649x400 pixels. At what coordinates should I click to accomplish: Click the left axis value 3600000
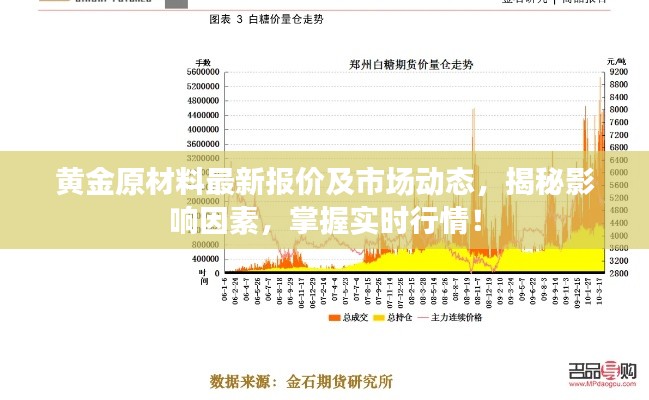203,144
